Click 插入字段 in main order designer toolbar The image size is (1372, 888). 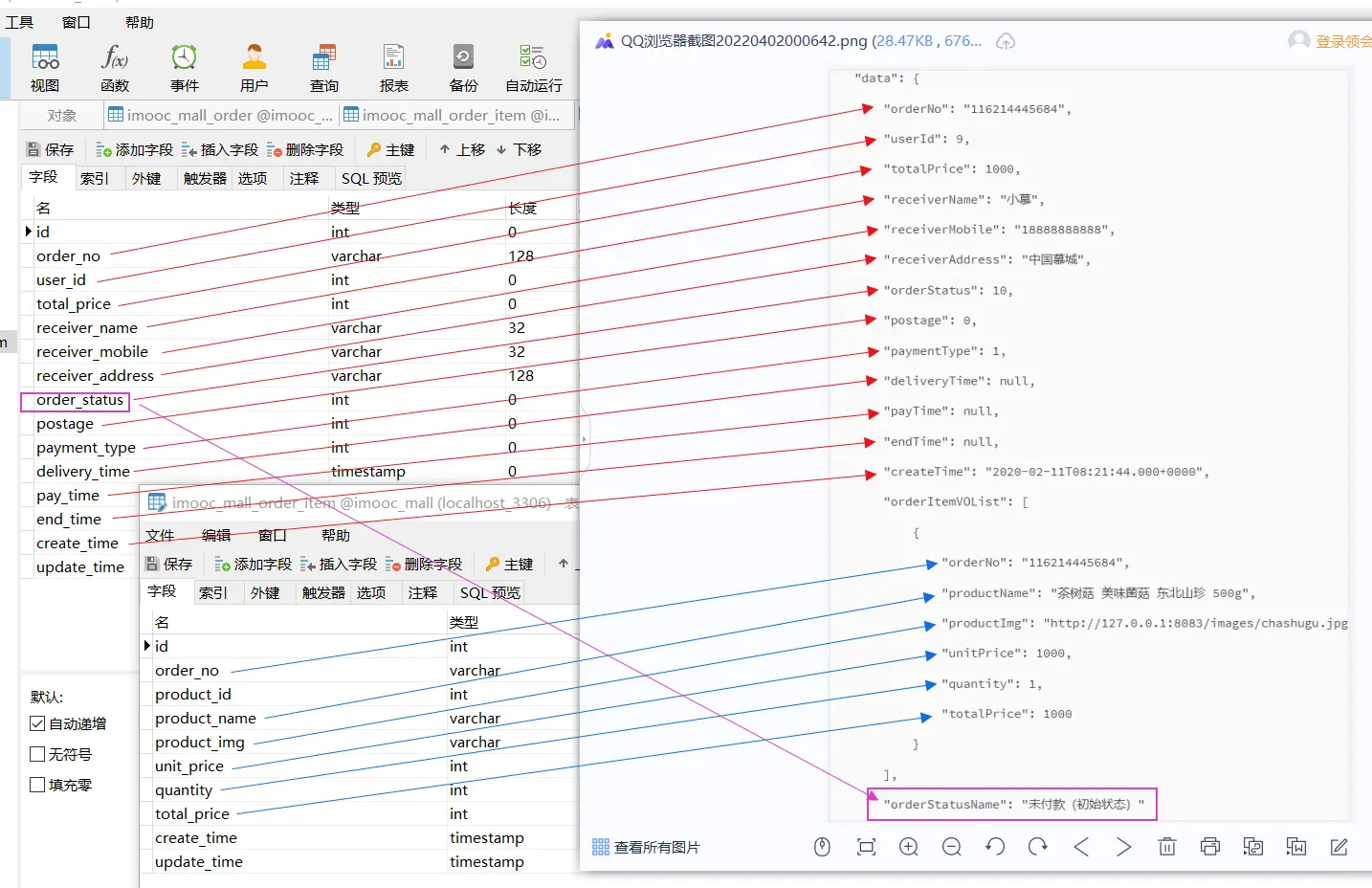219,149
